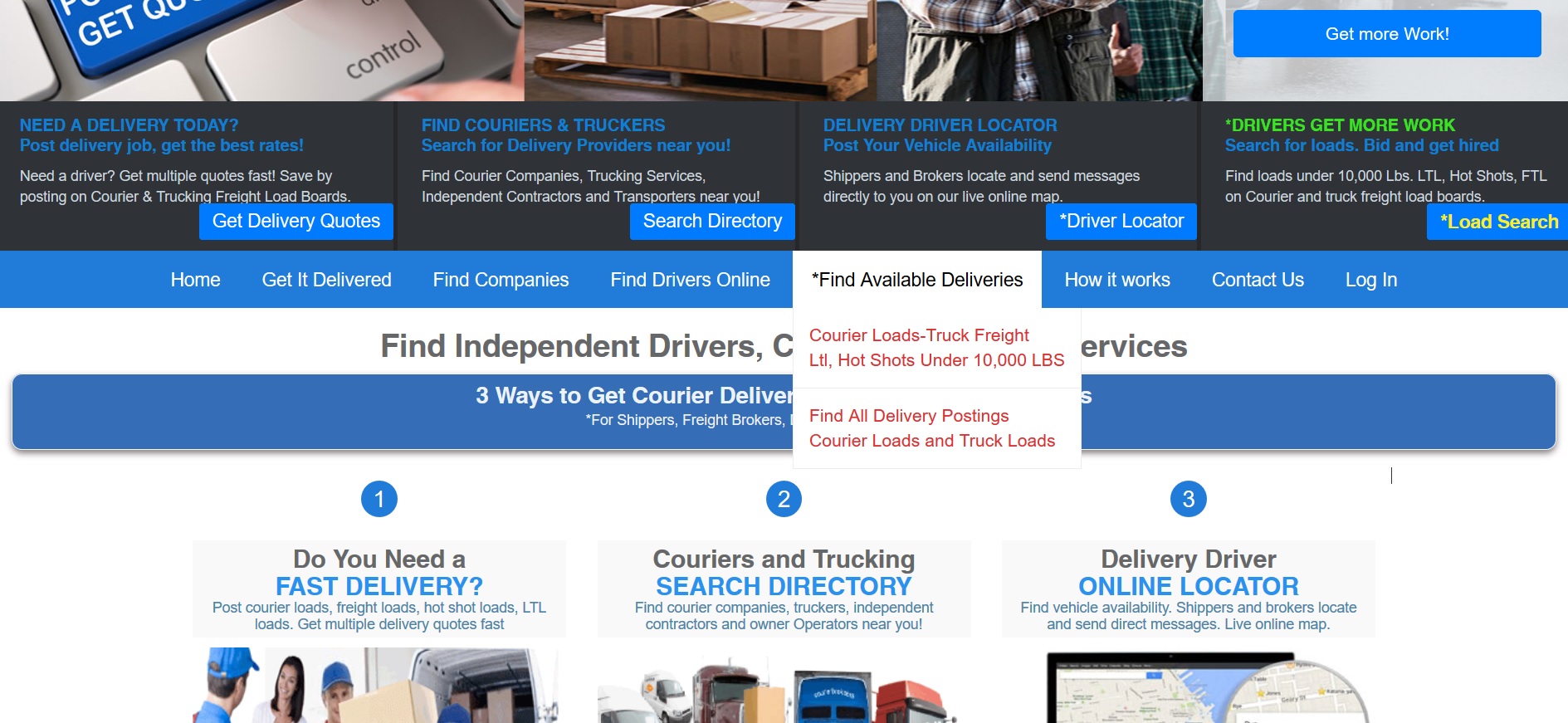1568x723 pixels.
Task: Click the pallet of boxes banner image
Action: pyautogui.click(x=700, y=51)
